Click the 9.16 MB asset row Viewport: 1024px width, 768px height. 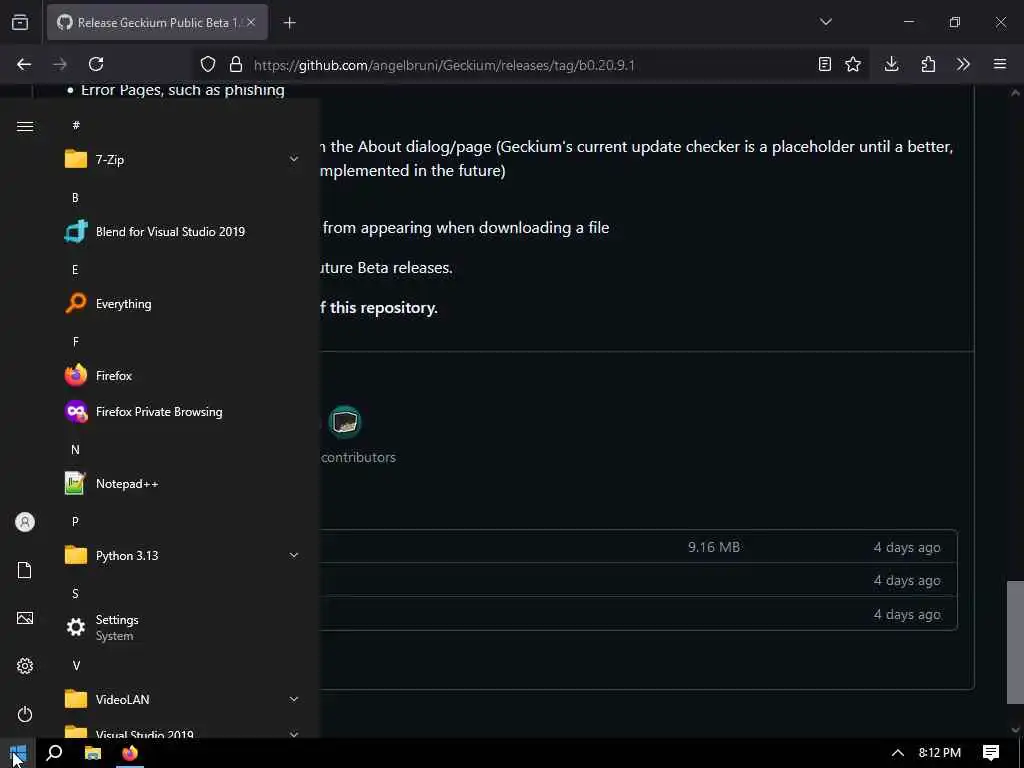[638, 547]
